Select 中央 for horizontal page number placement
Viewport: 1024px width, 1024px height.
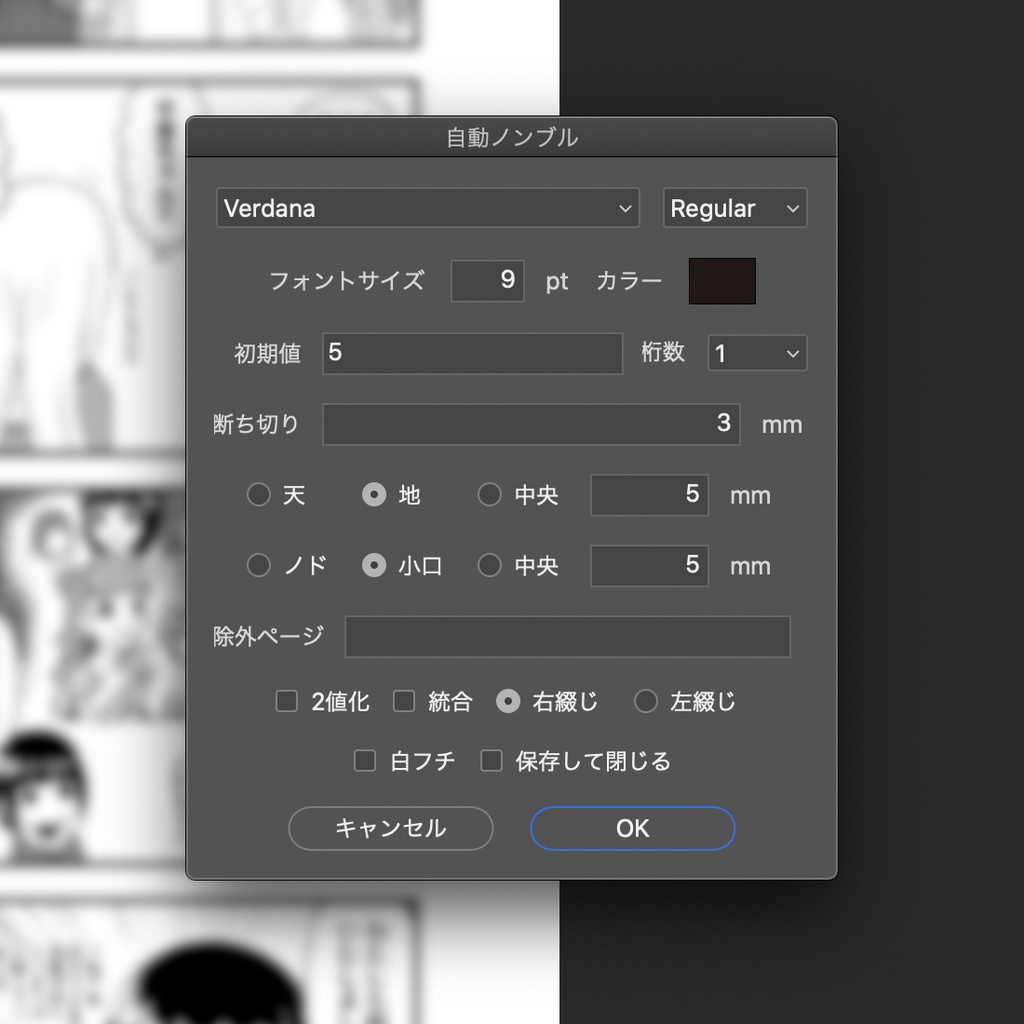(x=490, y=565)
